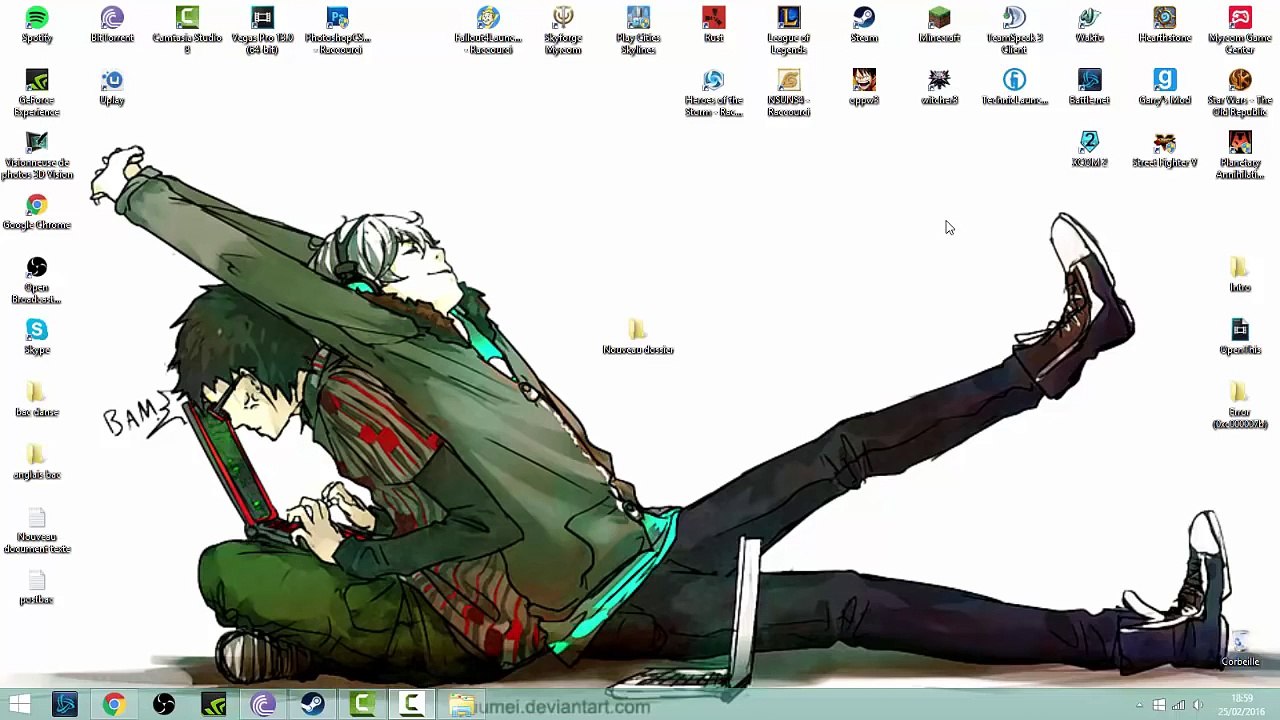The height and width of the screenshot is (720, 1280).
Task: Open Google Chrome from the taskbar
Action: [x=114, y=705]
